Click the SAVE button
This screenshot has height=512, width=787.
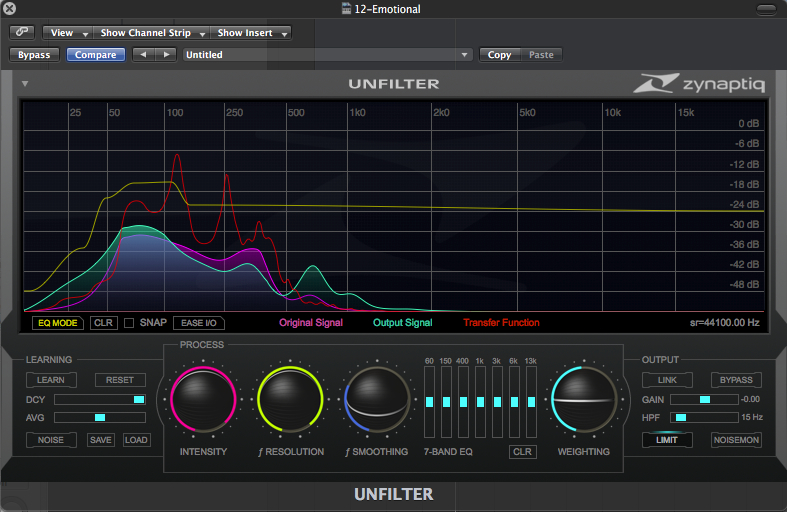pos(100,440)
